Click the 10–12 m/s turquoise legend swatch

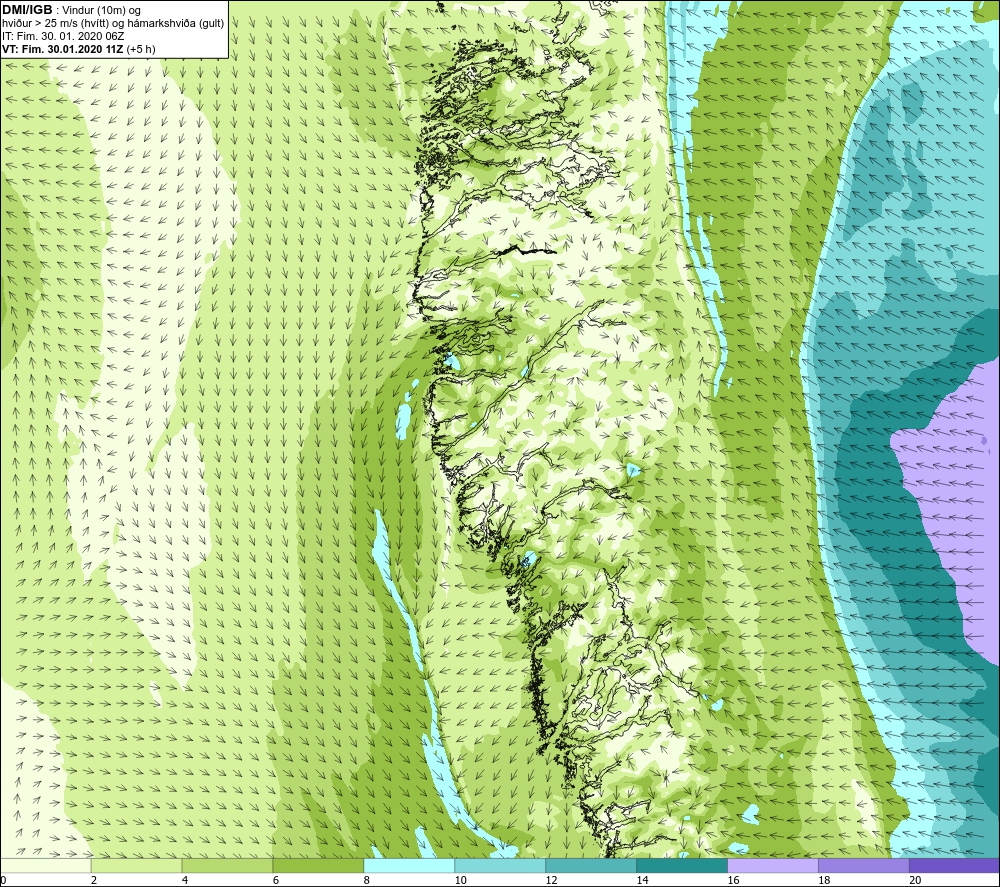tap(500, 865)
